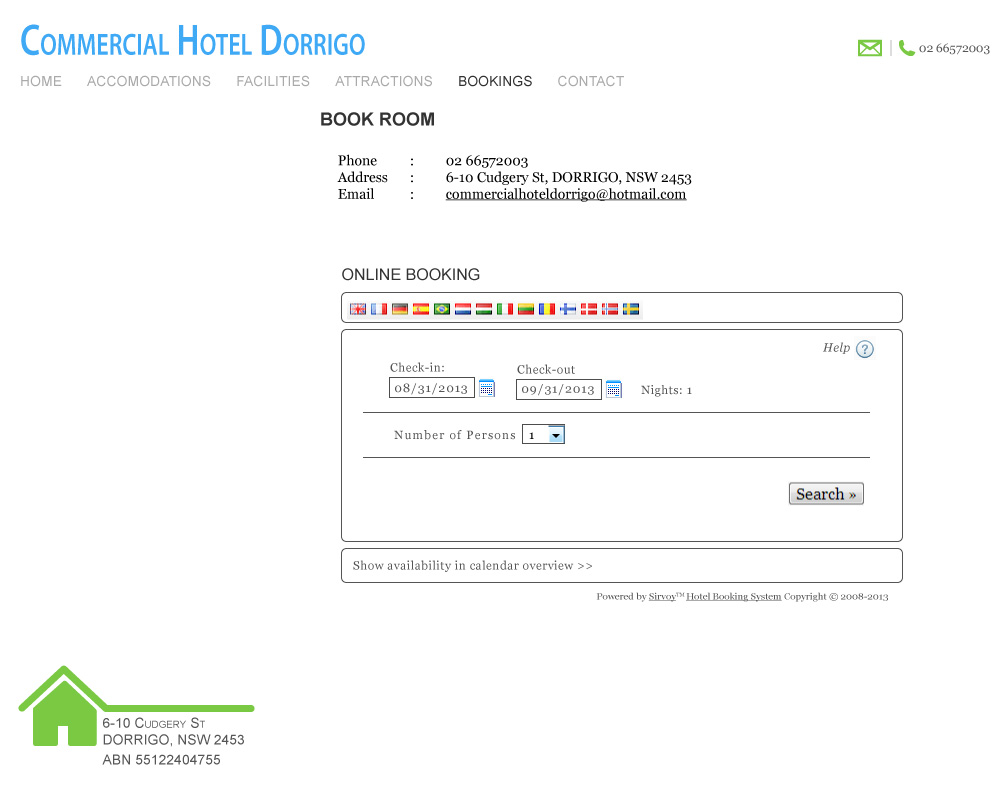
Task: Click the 'Nights: 1' text
Action: 666,390
